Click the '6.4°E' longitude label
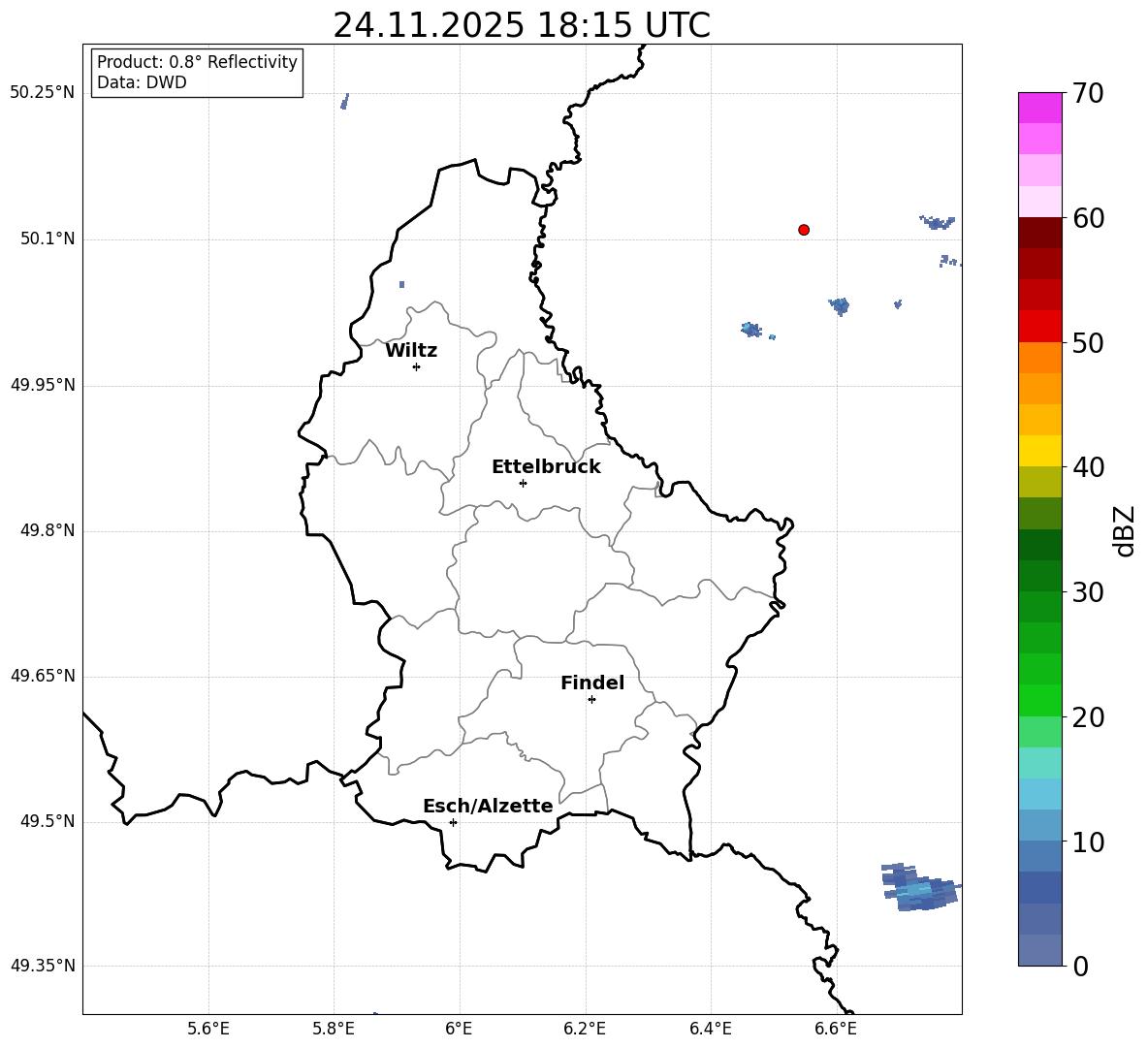The width and height of the screenshot is (1148, 1048). 710,1029
